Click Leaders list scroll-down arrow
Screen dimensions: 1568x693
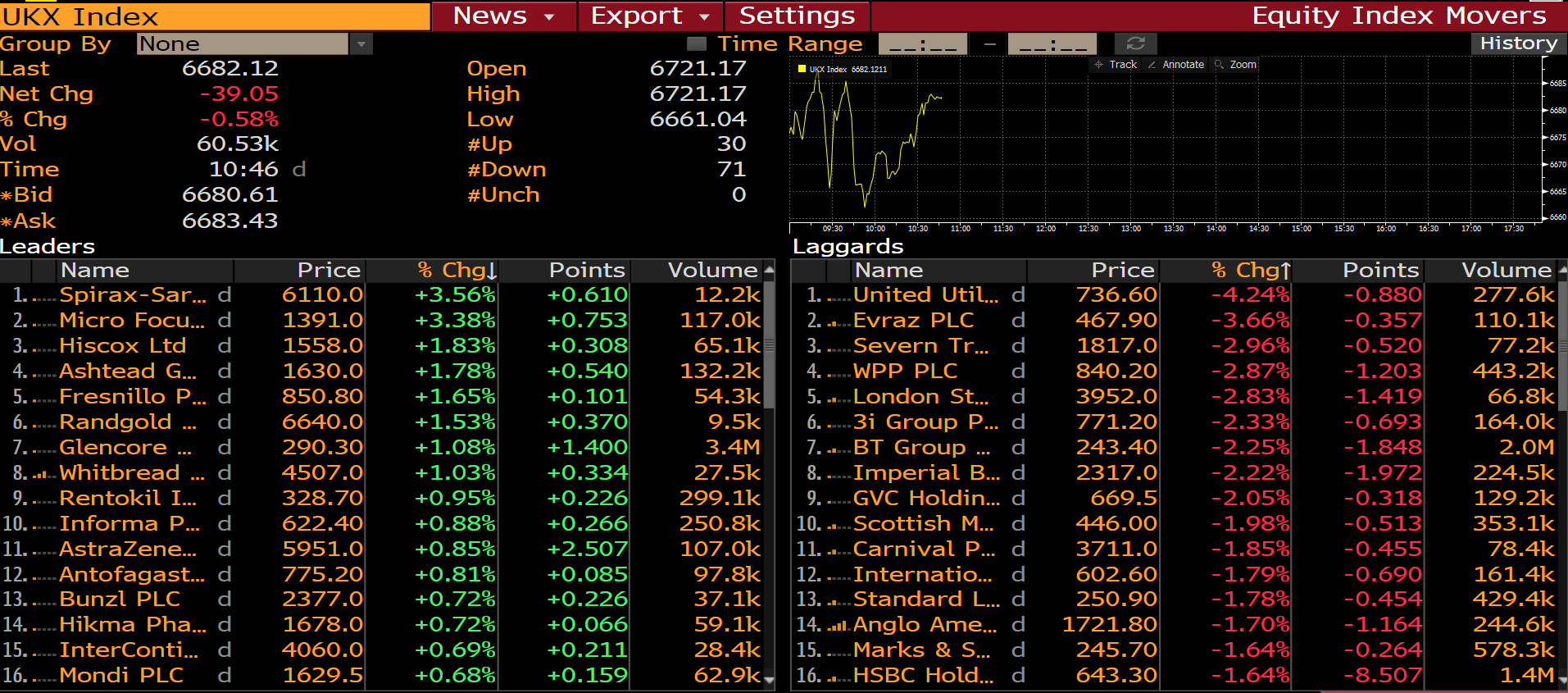(769, 678)
